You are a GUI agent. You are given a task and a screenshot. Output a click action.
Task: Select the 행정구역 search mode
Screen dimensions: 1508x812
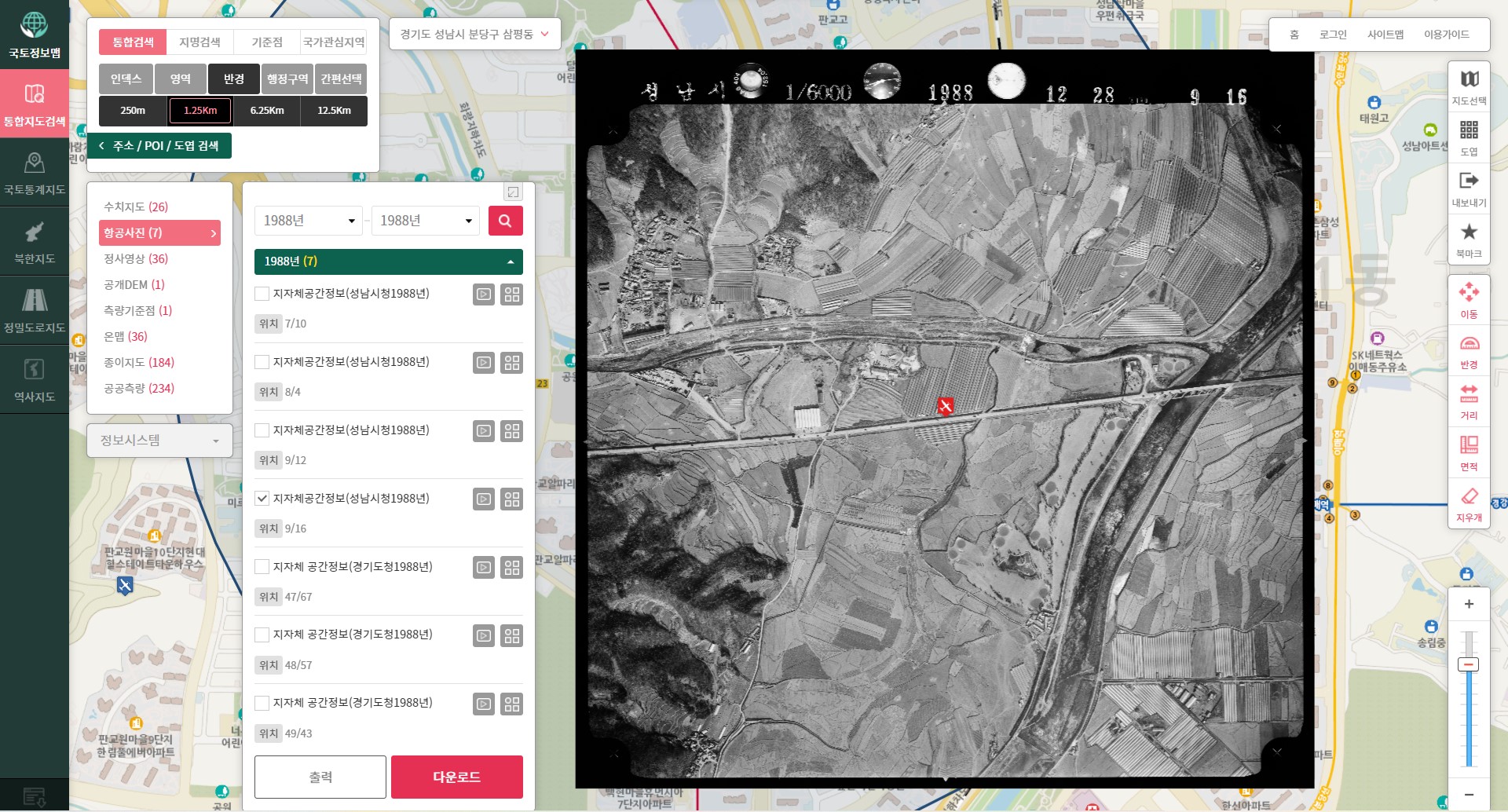pos(287,79)
